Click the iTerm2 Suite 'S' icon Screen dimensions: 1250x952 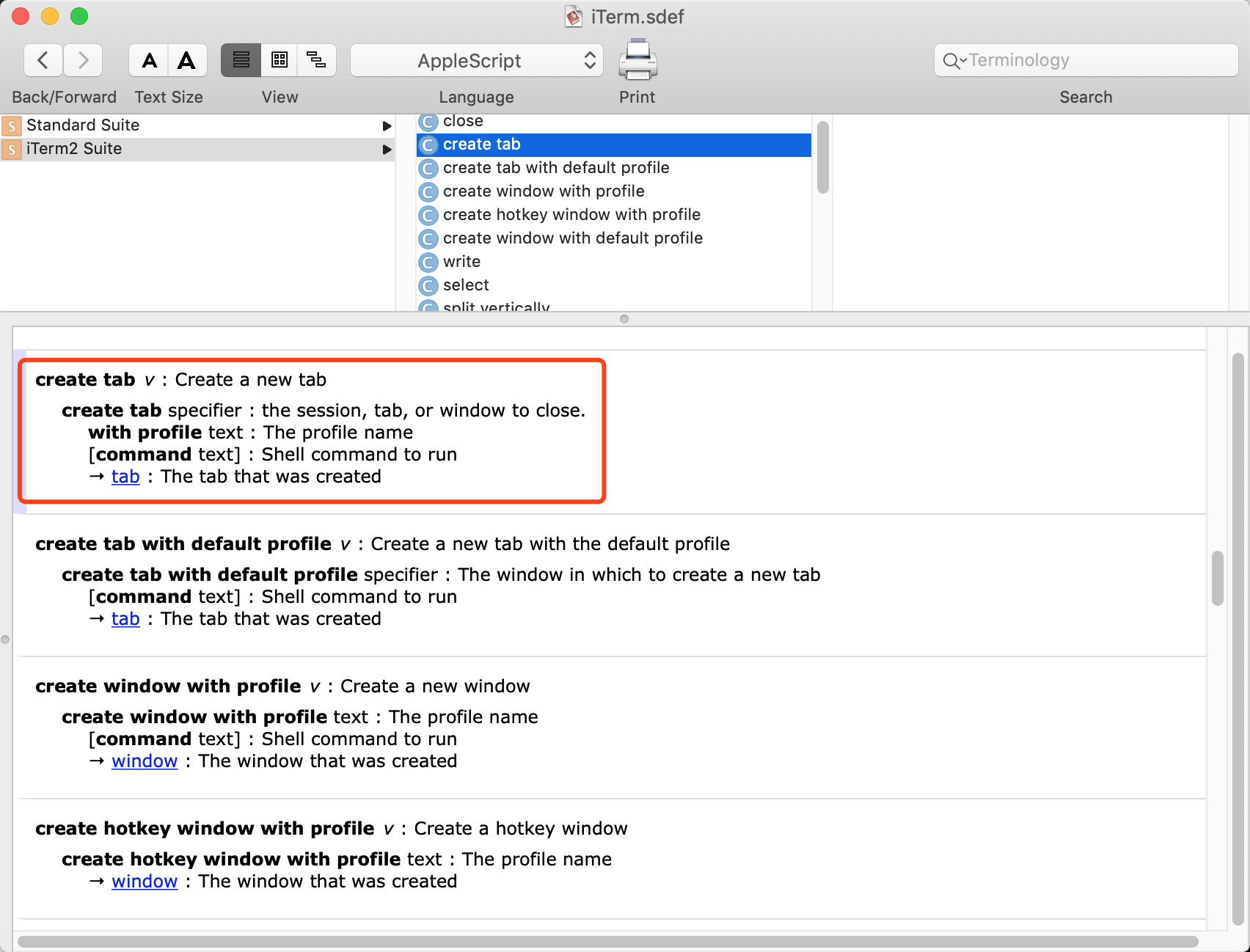[x=12, y=150]
